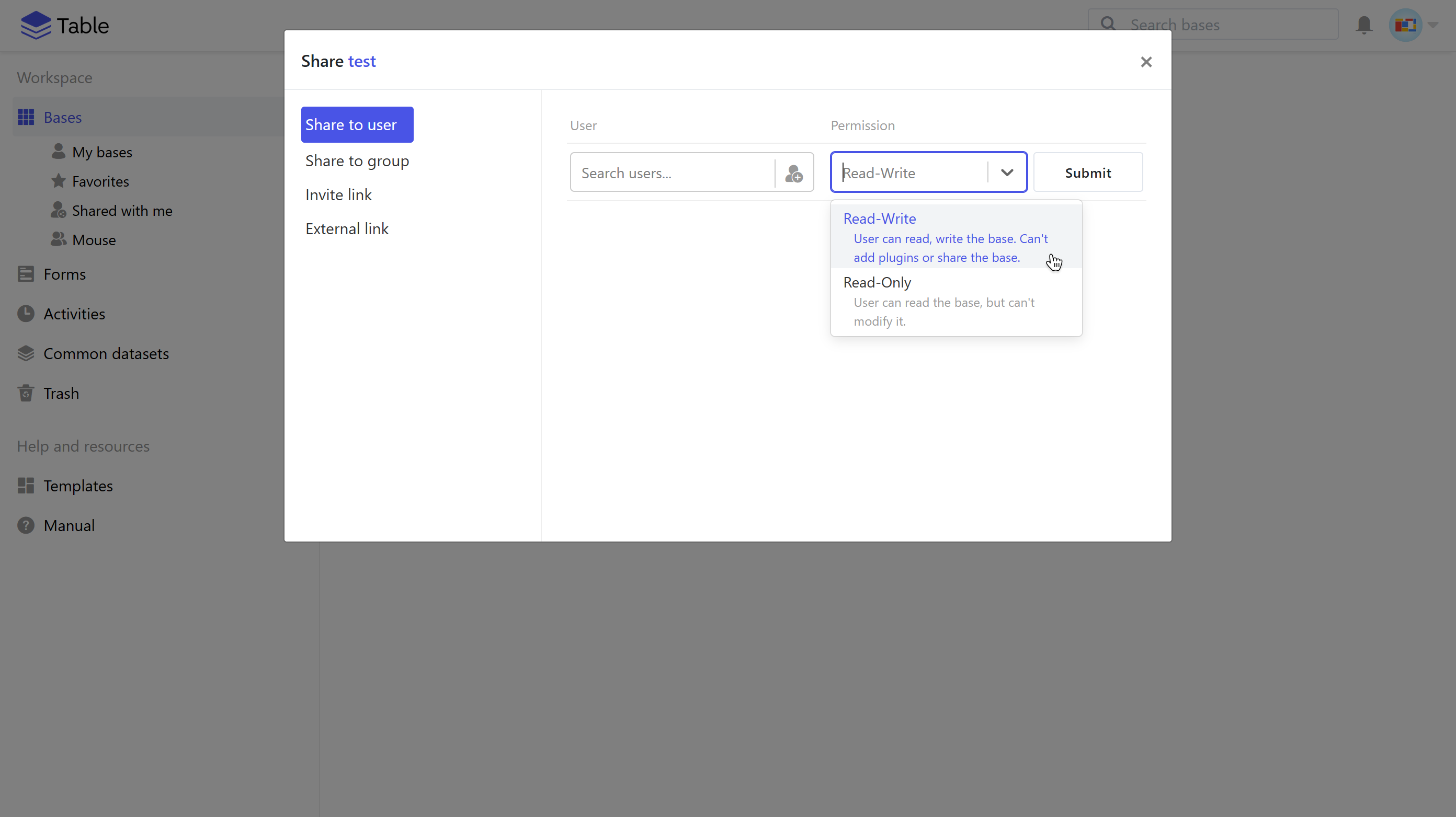Click the Manual question mark icon
This screenshot has height=817, width=1456.
pyautogui.click(x=26, y=525)
